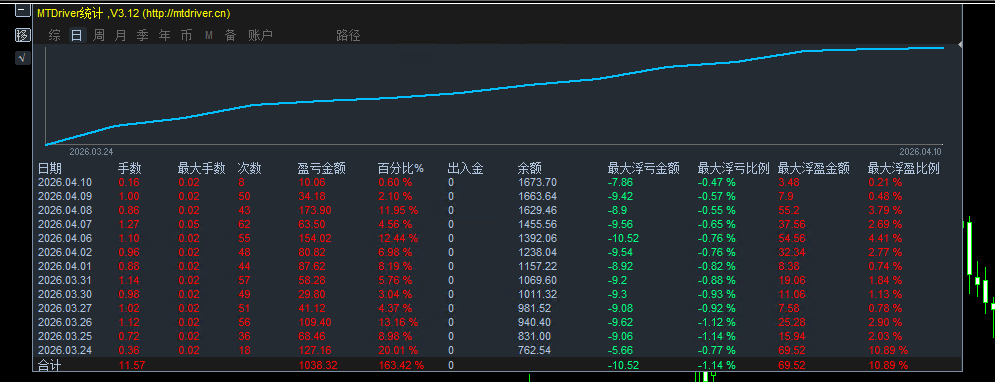The height and width of the screenshot is (382, 995).
Task: Select the 2026.03.31 date row
Action: 65,280
